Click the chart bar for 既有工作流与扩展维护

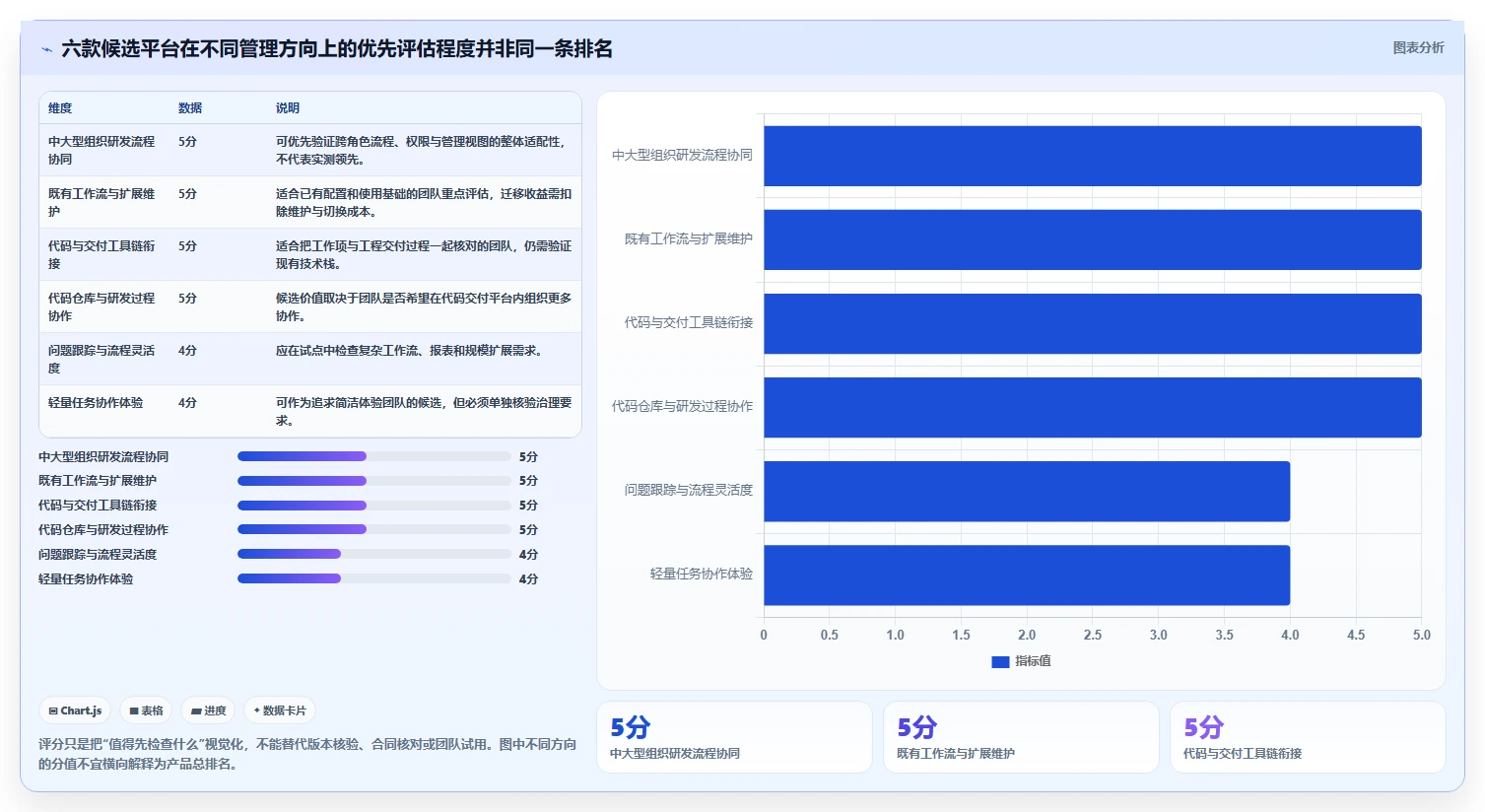point(1093,239)
